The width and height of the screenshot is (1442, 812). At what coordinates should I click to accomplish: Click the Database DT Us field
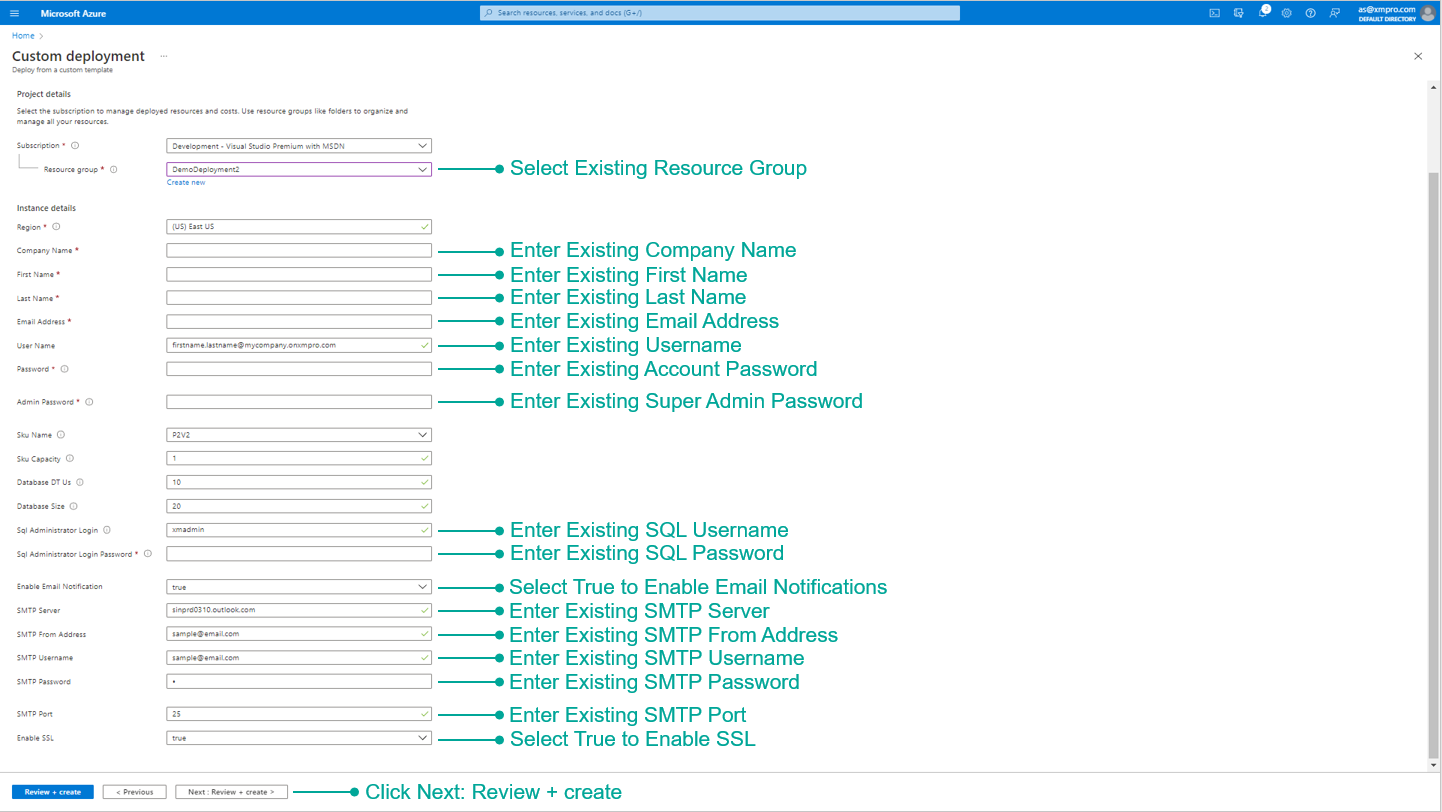point(299,482)
